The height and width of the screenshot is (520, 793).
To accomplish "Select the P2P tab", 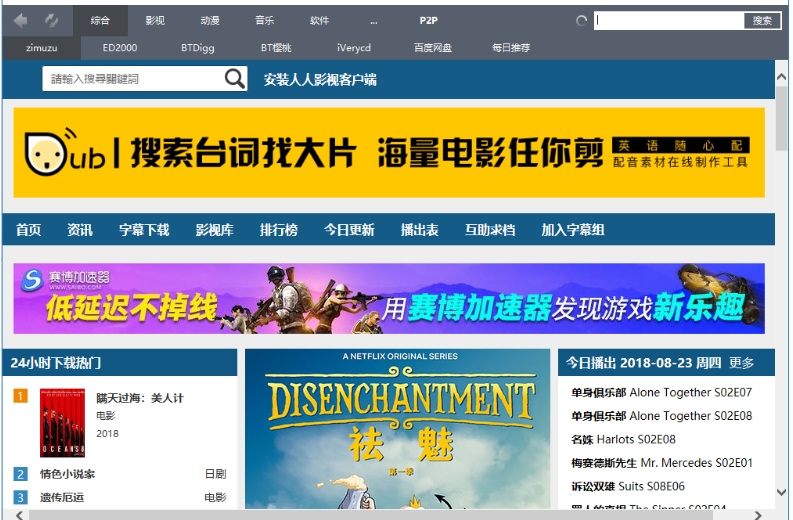I will pos(428,21).
